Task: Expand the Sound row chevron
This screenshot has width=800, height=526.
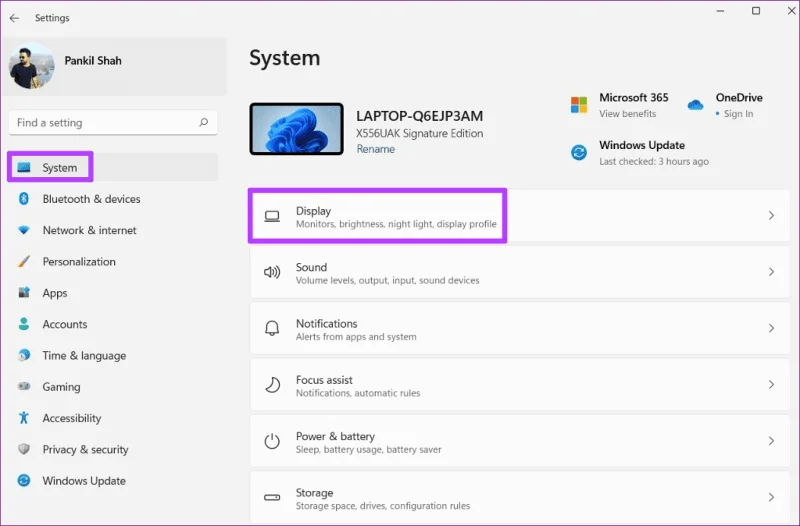Action: tap(771, 272)
